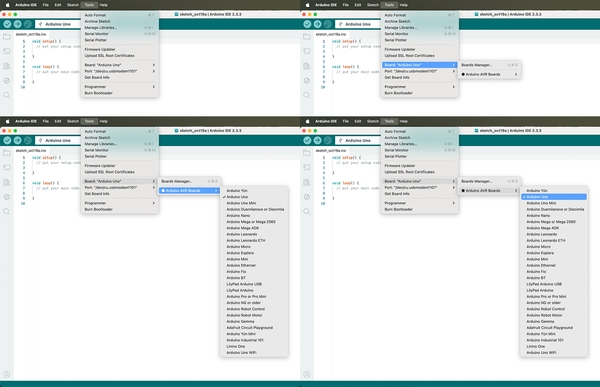Image resolution: width=600 pixels, height=387 pixels.
Task: Expand Port submenu arrow, window showing only Tools menu
Action: pyautogui.click(x=153, y=71)
